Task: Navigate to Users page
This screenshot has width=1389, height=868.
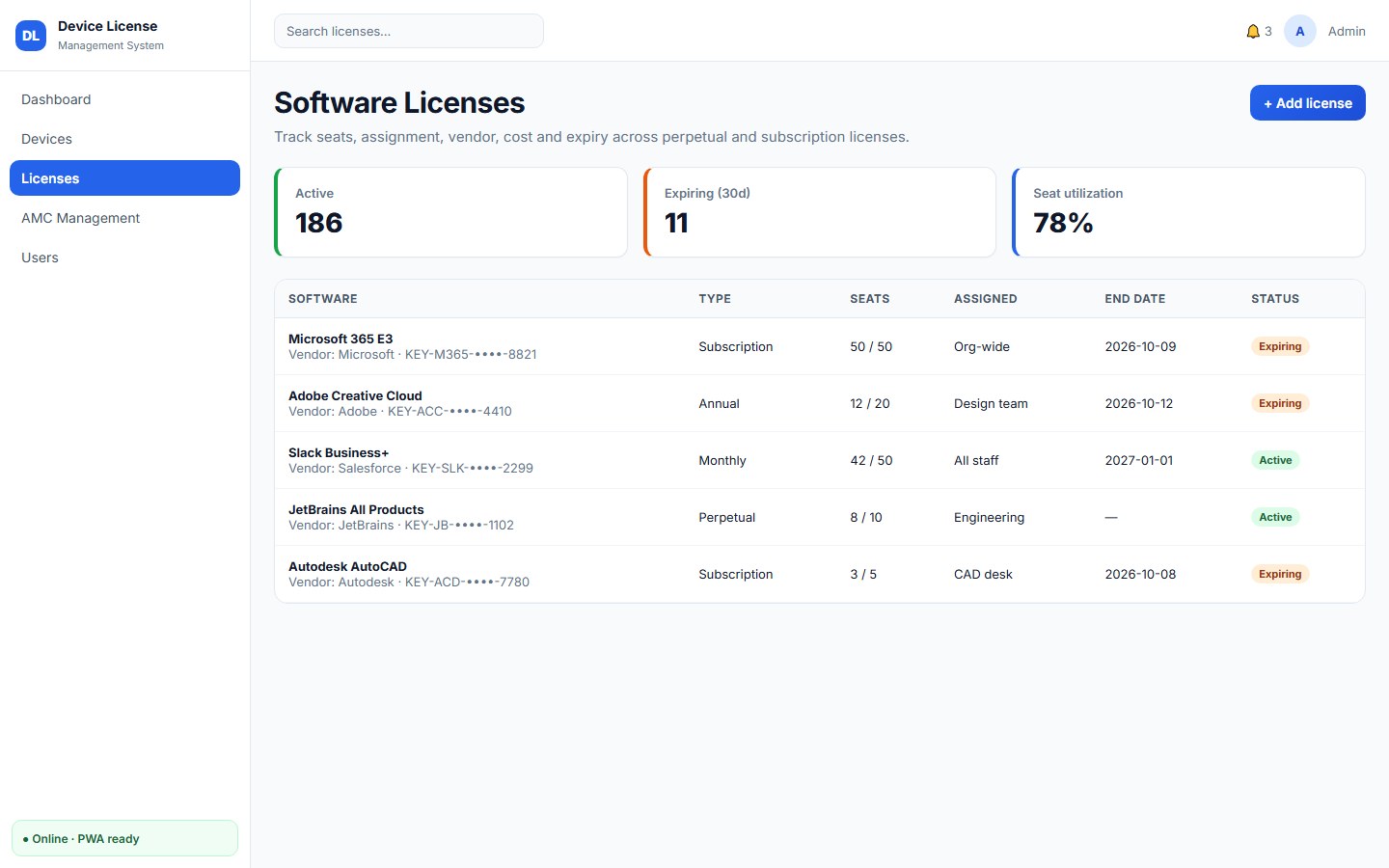Action: pos(124,258)
